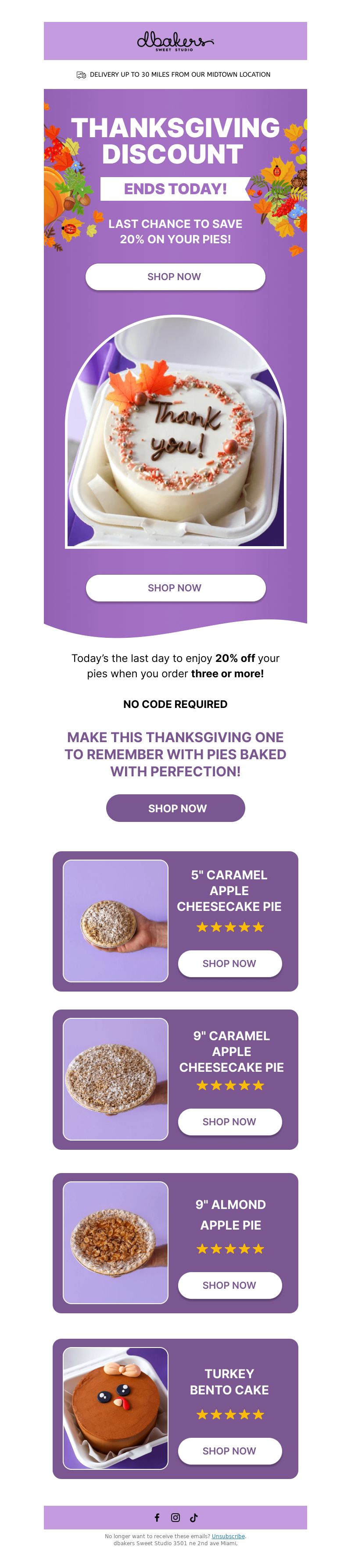Click the dark purple Shop Now button
Image resolution: width=351 pixels, height=1568 pixels.
(x=175, y=808)
